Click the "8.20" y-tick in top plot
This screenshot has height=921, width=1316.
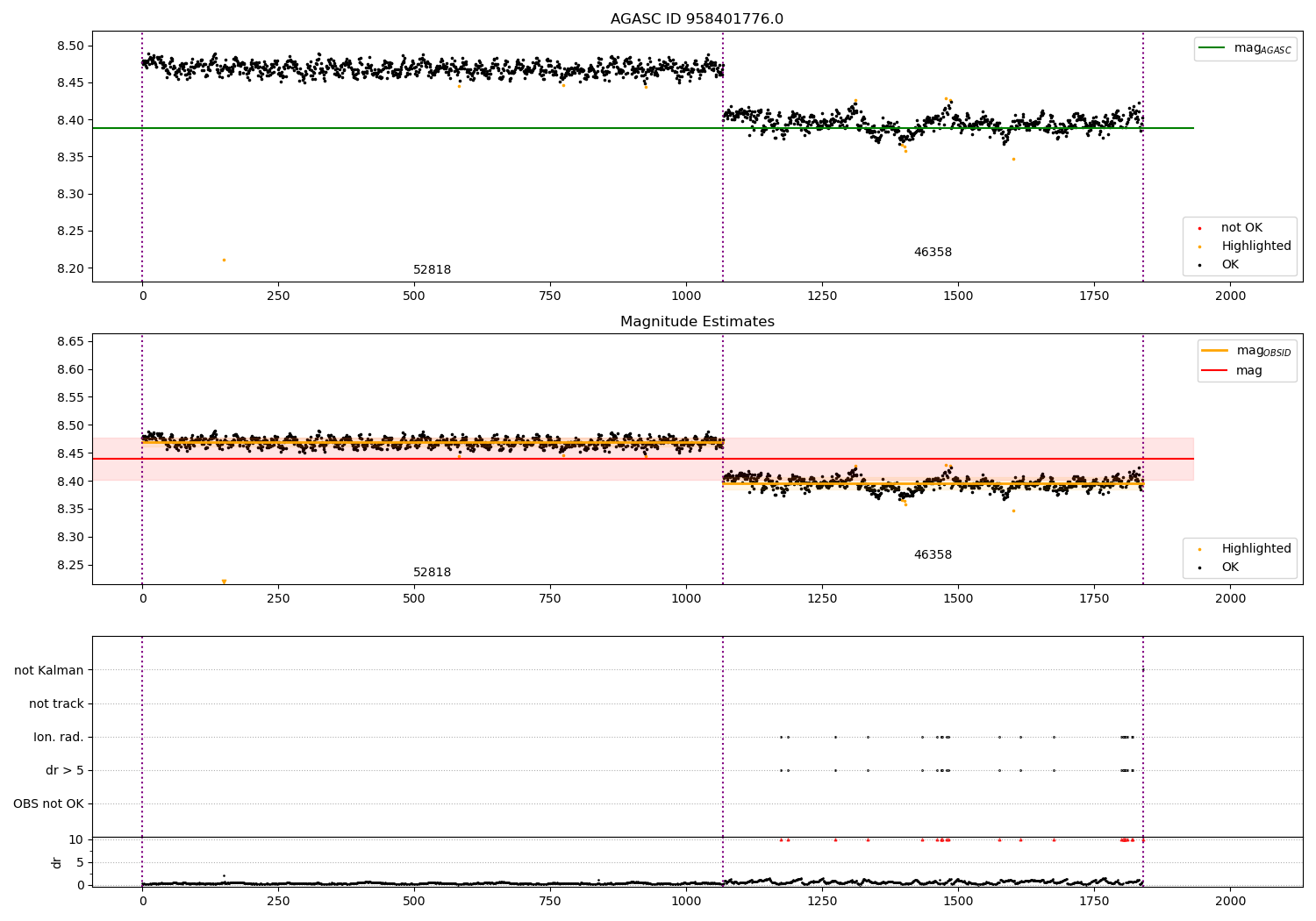(x=71, y=269)
